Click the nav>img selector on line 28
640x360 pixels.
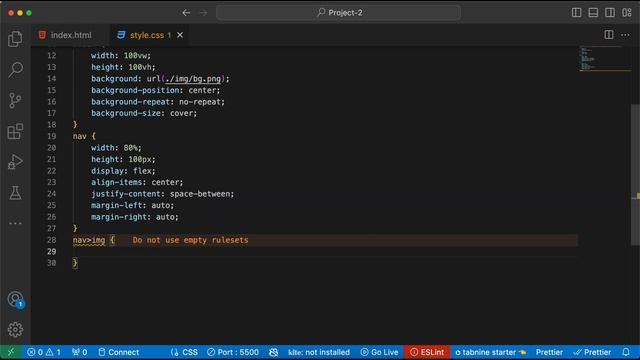89,240
